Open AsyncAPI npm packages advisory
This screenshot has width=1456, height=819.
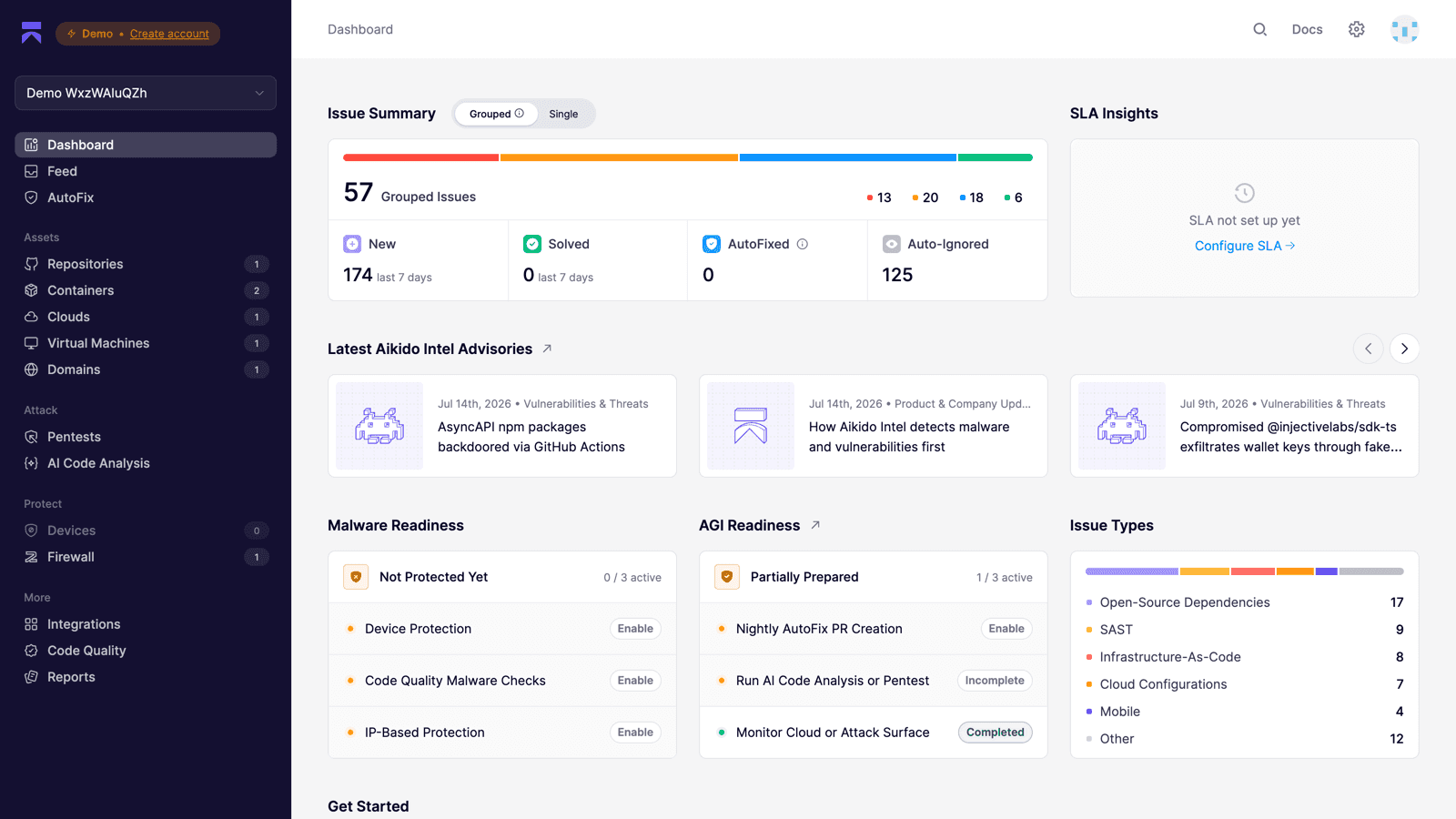click(502, 426)
